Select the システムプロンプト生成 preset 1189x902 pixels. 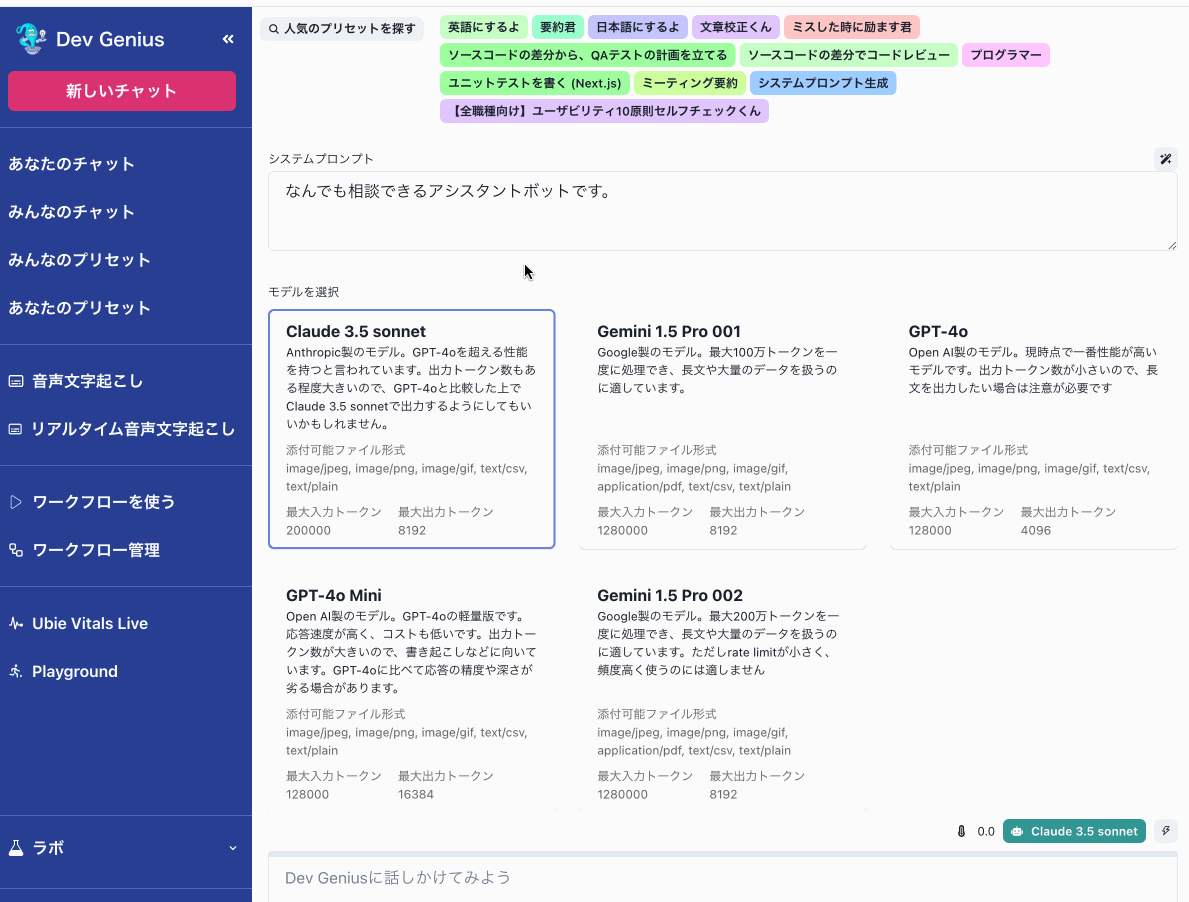tap(823, 83)
